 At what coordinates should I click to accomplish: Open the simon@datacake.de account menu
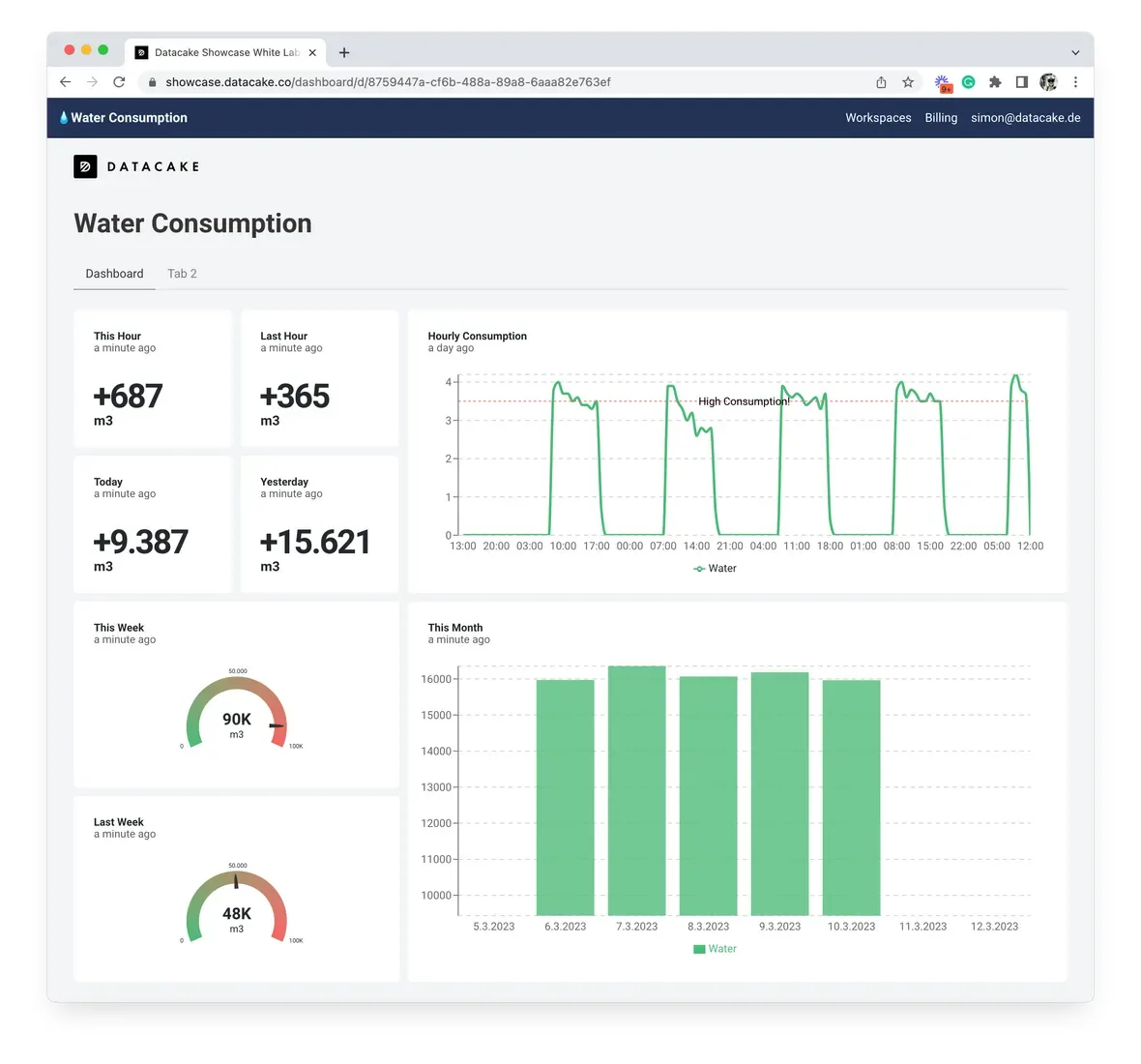(x=1025, y=118)
